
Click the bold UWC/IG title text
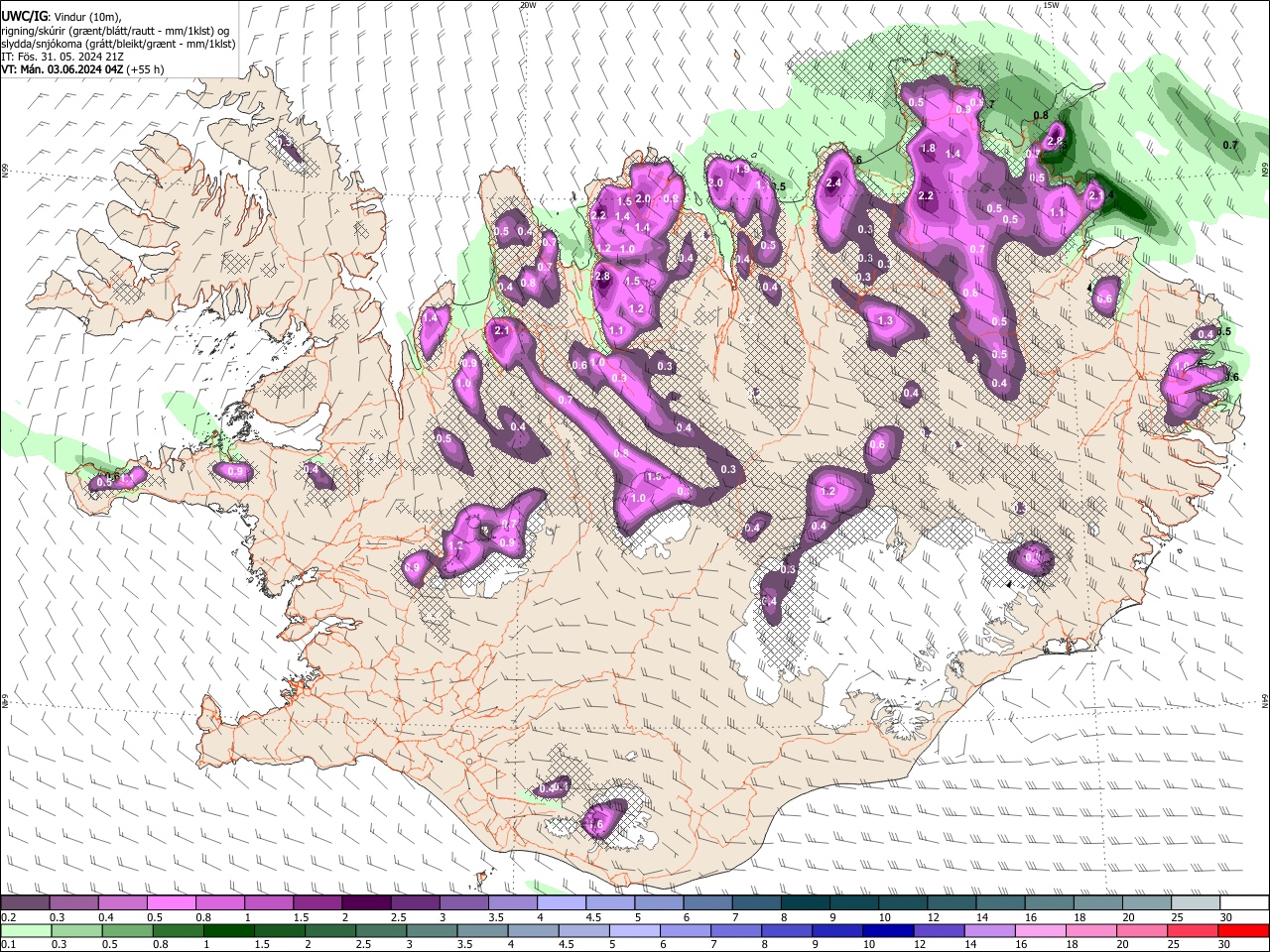(x=25, y=17)
